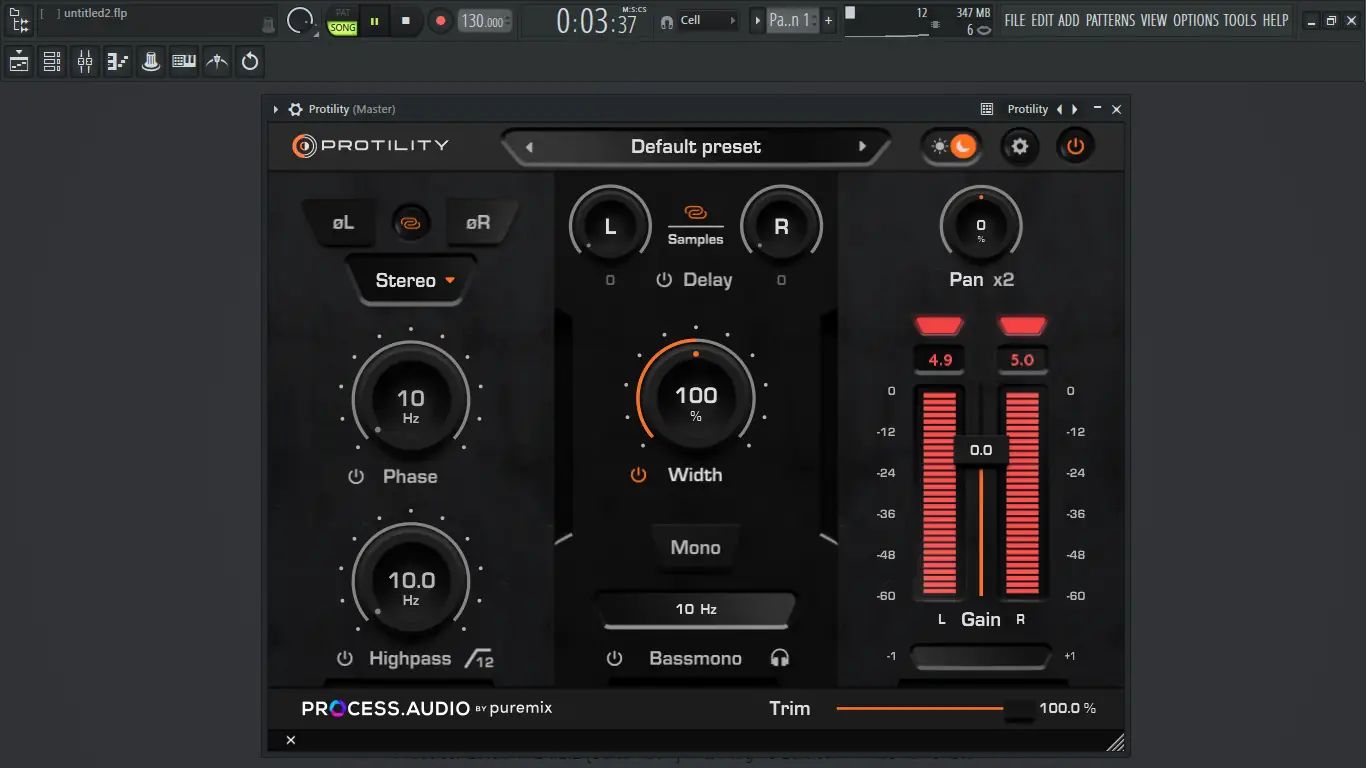This screenshot has width=1366, height=768.
Task: Click the preset grid icon in plugin title
Action: 987,109
